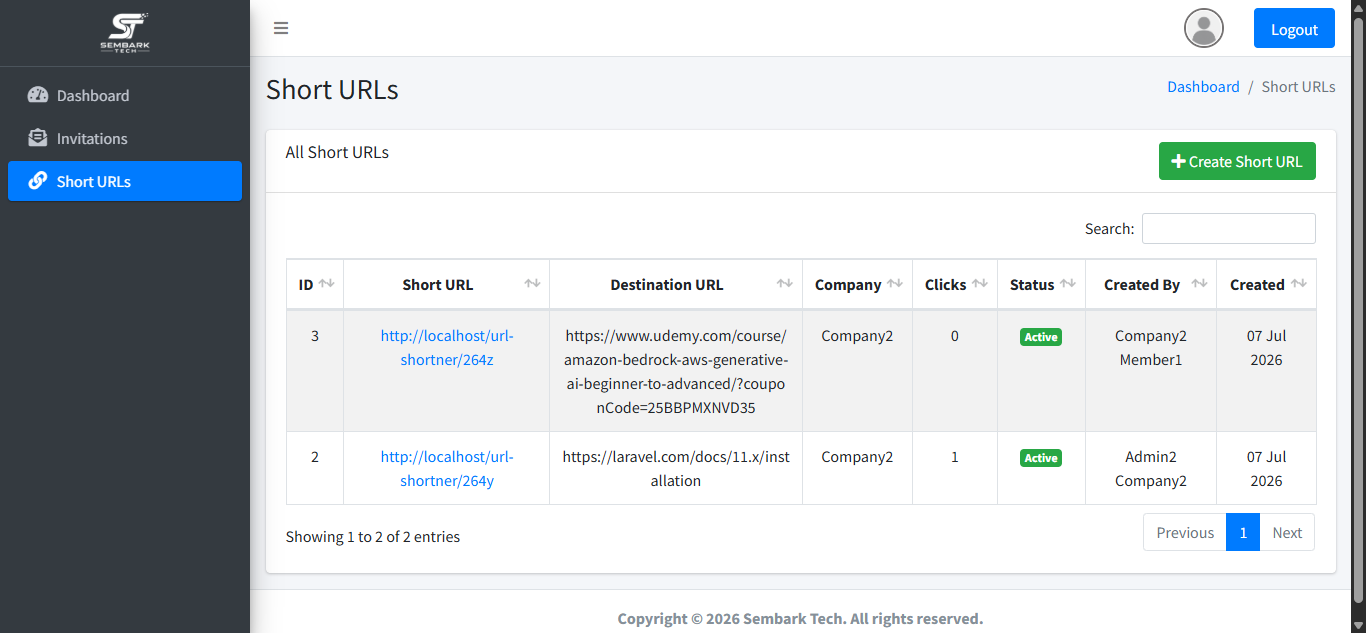Click the Active badge in row 2
The height and width of the screenshot is (633, 1366).
pyautogui.click(x=1041, y=458)
